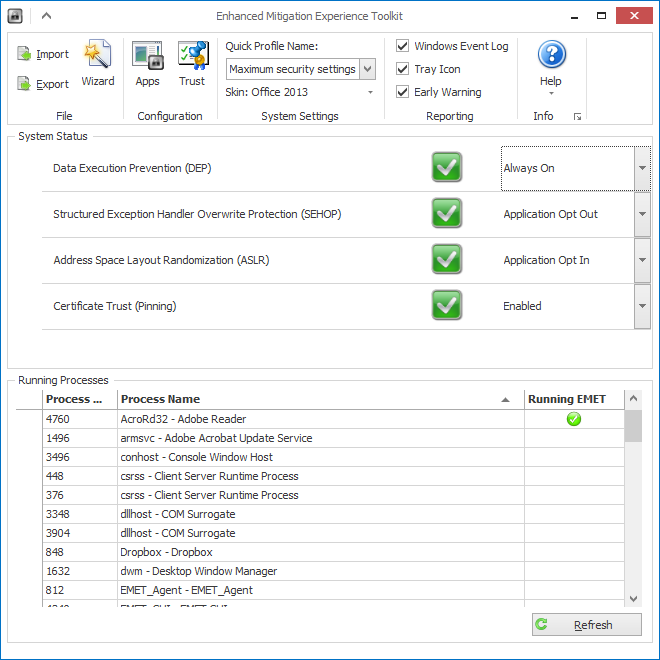660x660 pixels.
Task: Select the AcroRd32 - Adobe Reader row
Action: click(x=320, y=419)
